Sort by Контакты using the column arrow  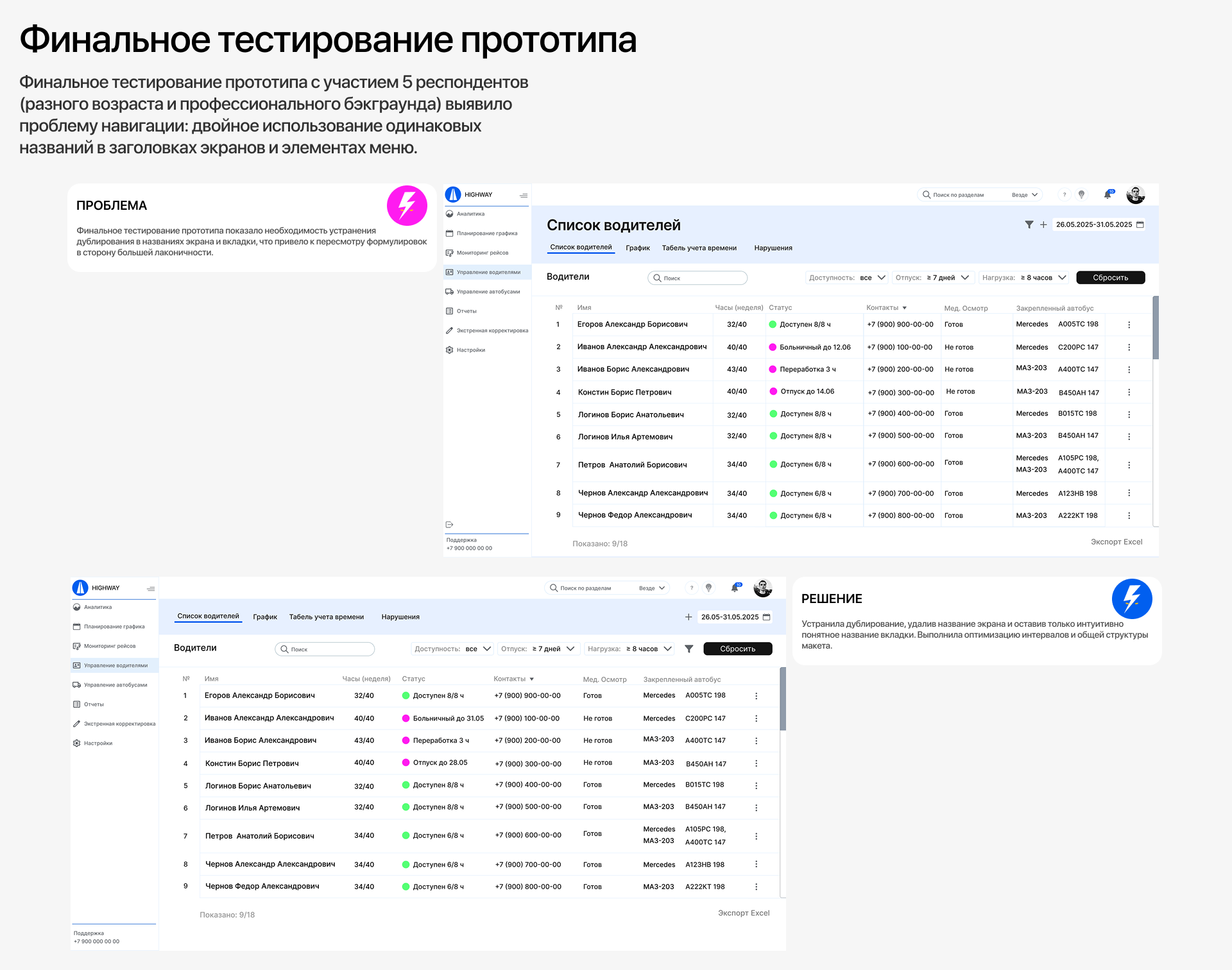point(905,307)
